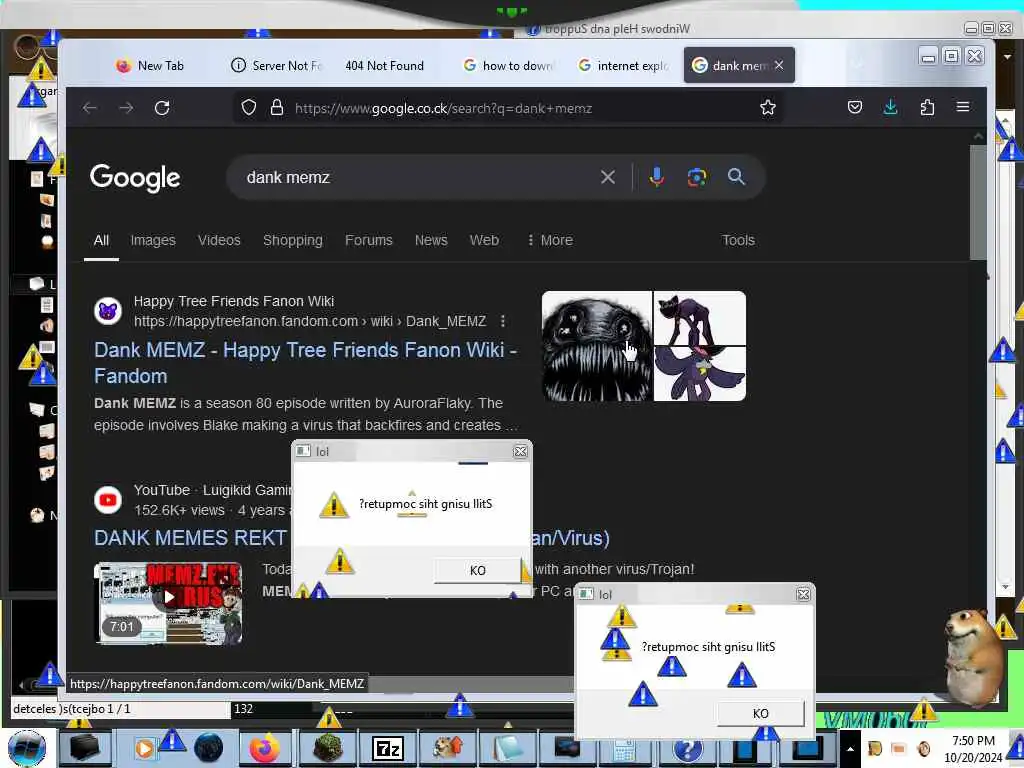Switch to the 404 Not Found tab
The image size is (1024, 768).
(x=385, y=65)
